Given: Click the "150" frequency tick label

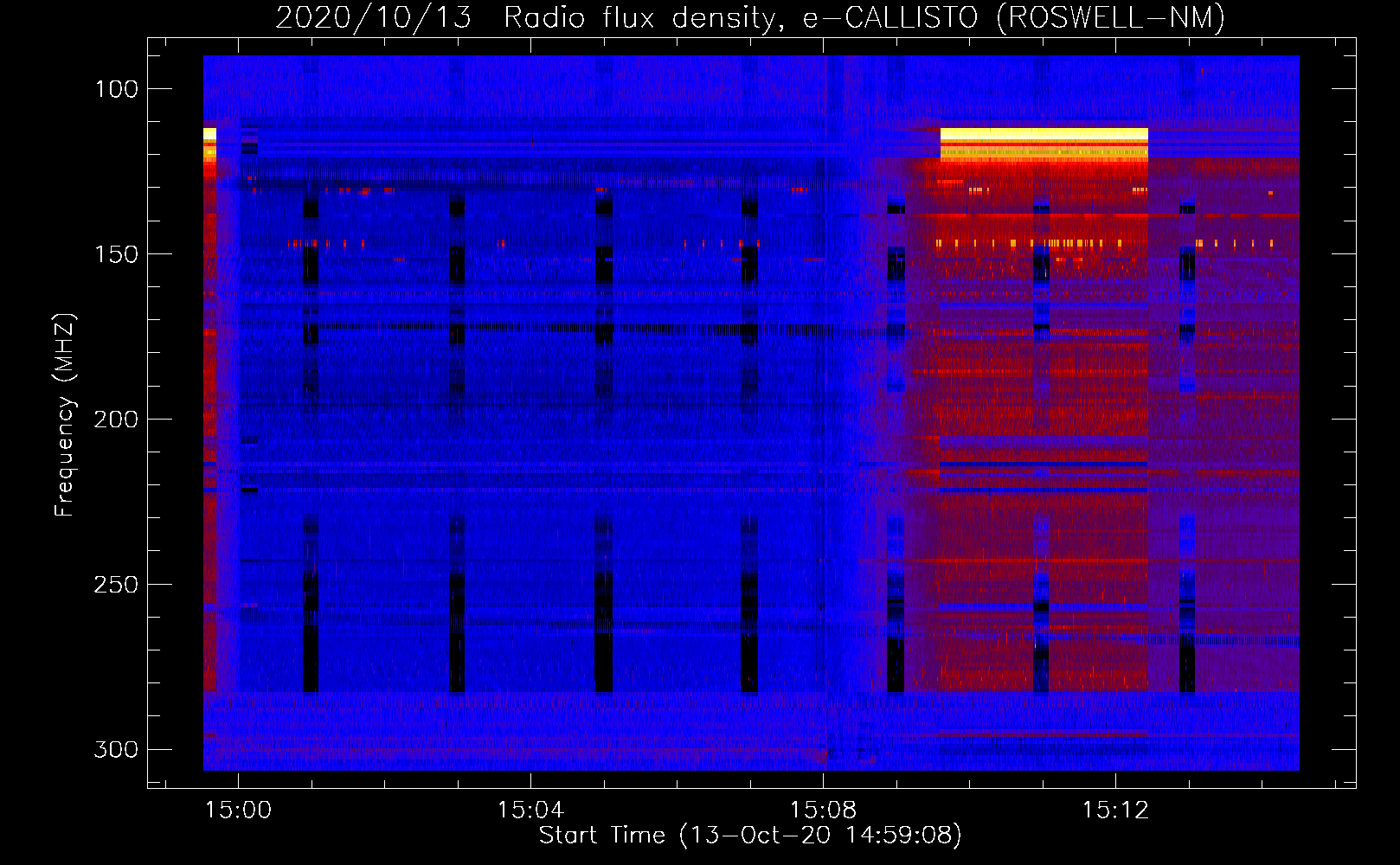Looking at the screenshot, I should click(115, 254).
